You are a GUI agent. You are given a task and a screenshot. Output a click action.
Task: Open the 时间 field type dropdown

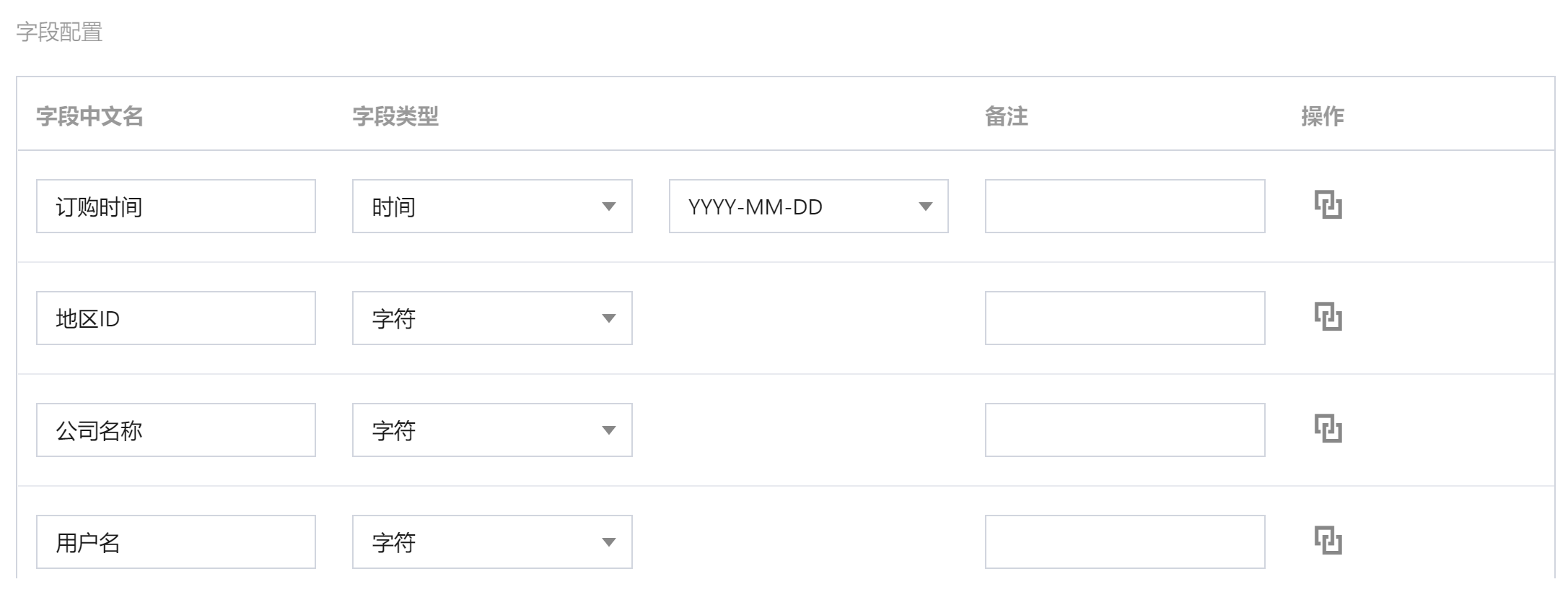[x=491, y=206]
